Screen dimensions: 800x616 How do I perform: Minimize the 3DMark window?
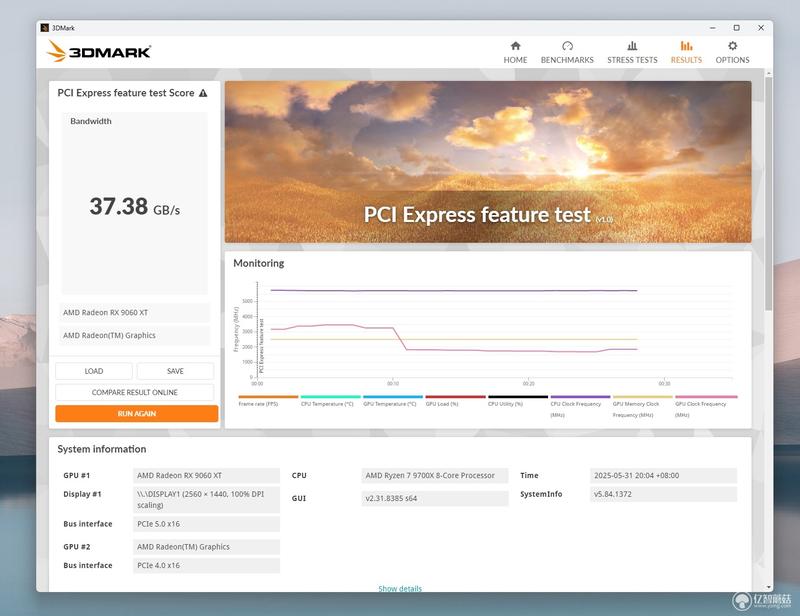713,28
